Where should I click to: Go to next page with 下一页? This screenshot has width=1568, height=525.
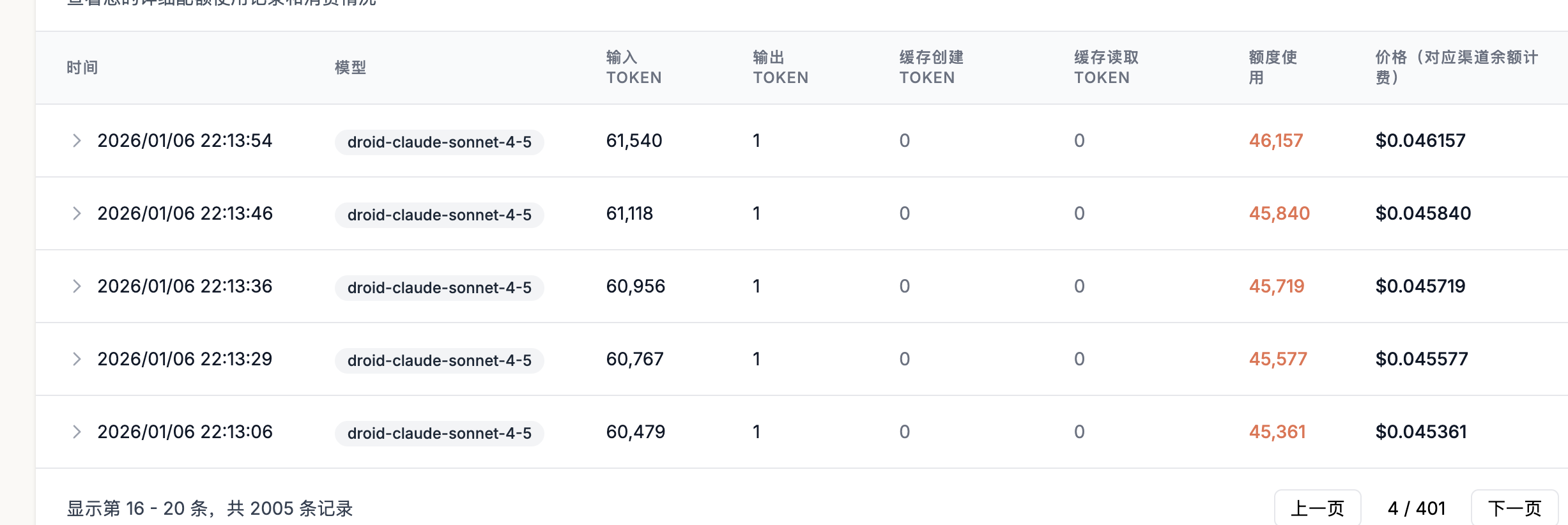pyautogui.click(x=1514, y=508)
